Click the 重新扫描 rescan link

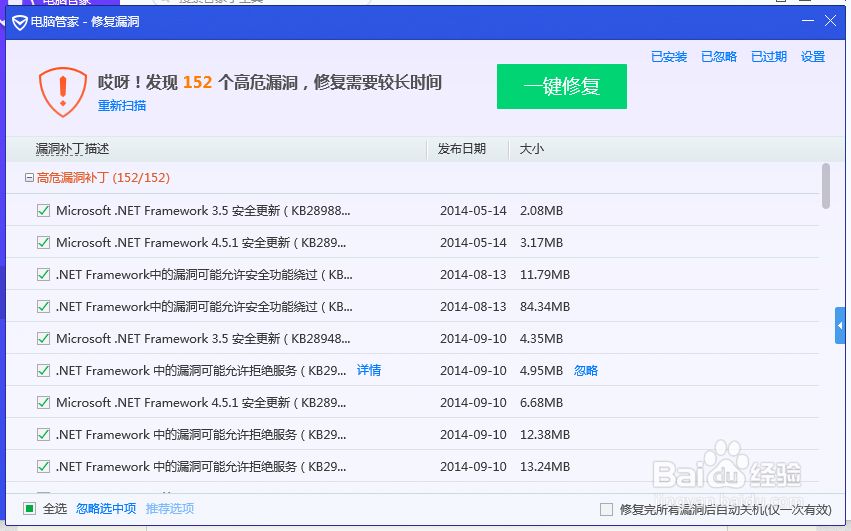pos(122,105)
